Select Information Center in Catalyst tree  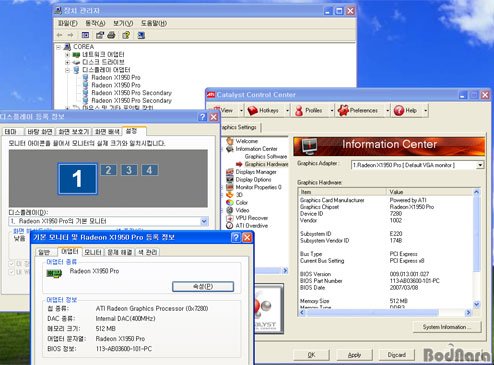click(x=256, y=149)
